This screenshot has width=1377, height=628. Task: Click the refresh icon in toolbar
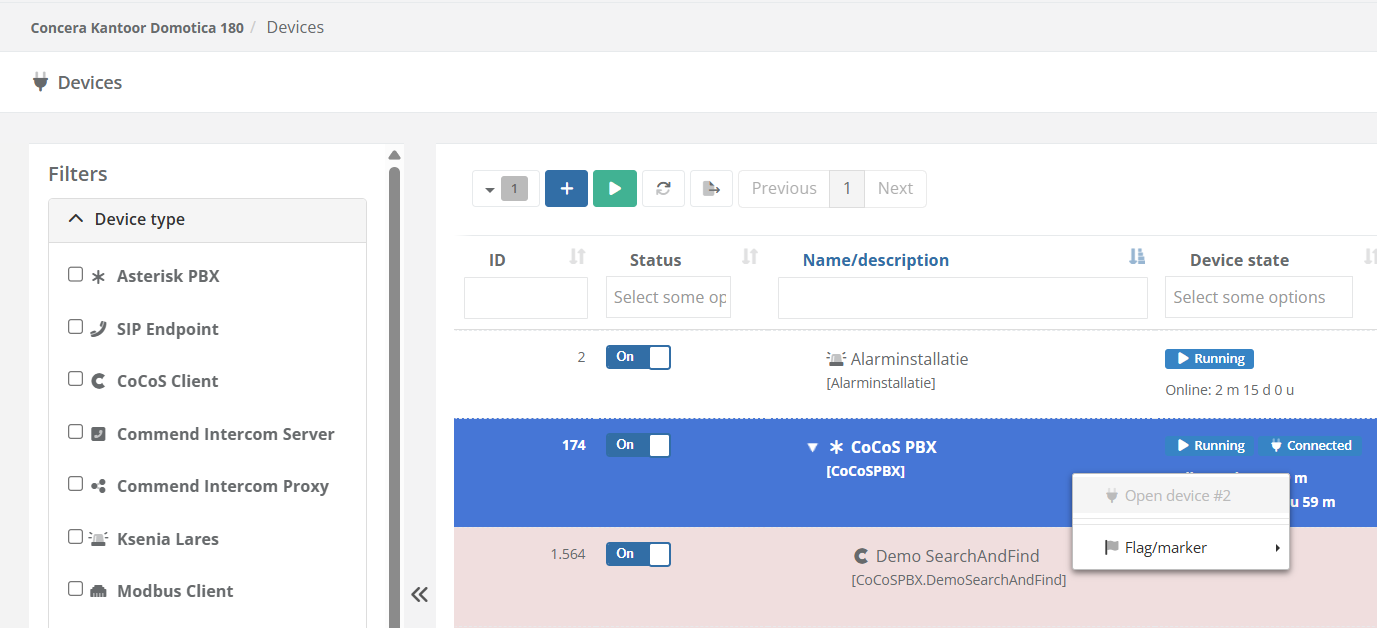(x=663, y=188)
